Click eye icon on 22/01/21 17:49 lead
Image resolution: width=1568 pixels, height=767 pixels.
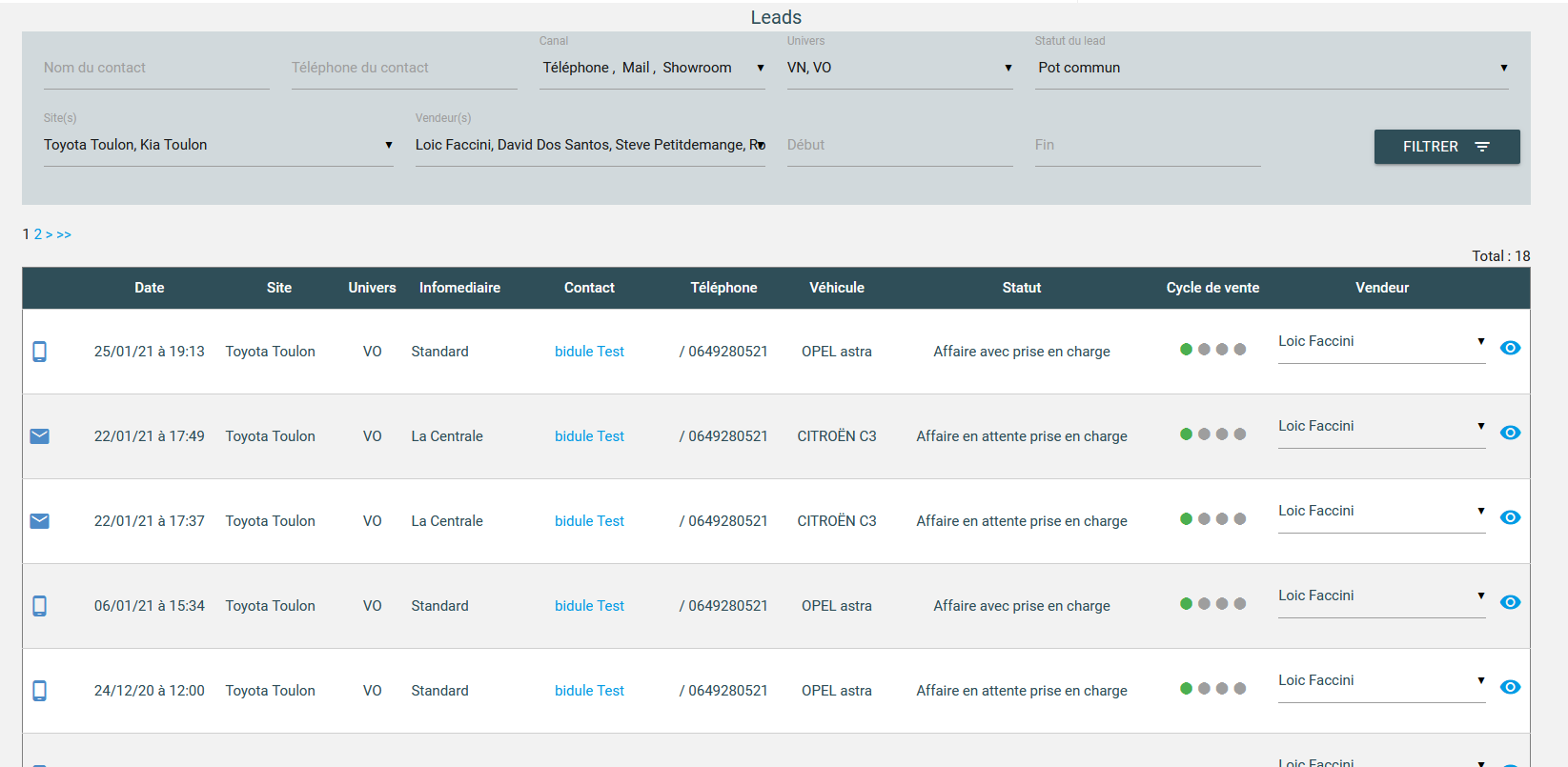1510,433
